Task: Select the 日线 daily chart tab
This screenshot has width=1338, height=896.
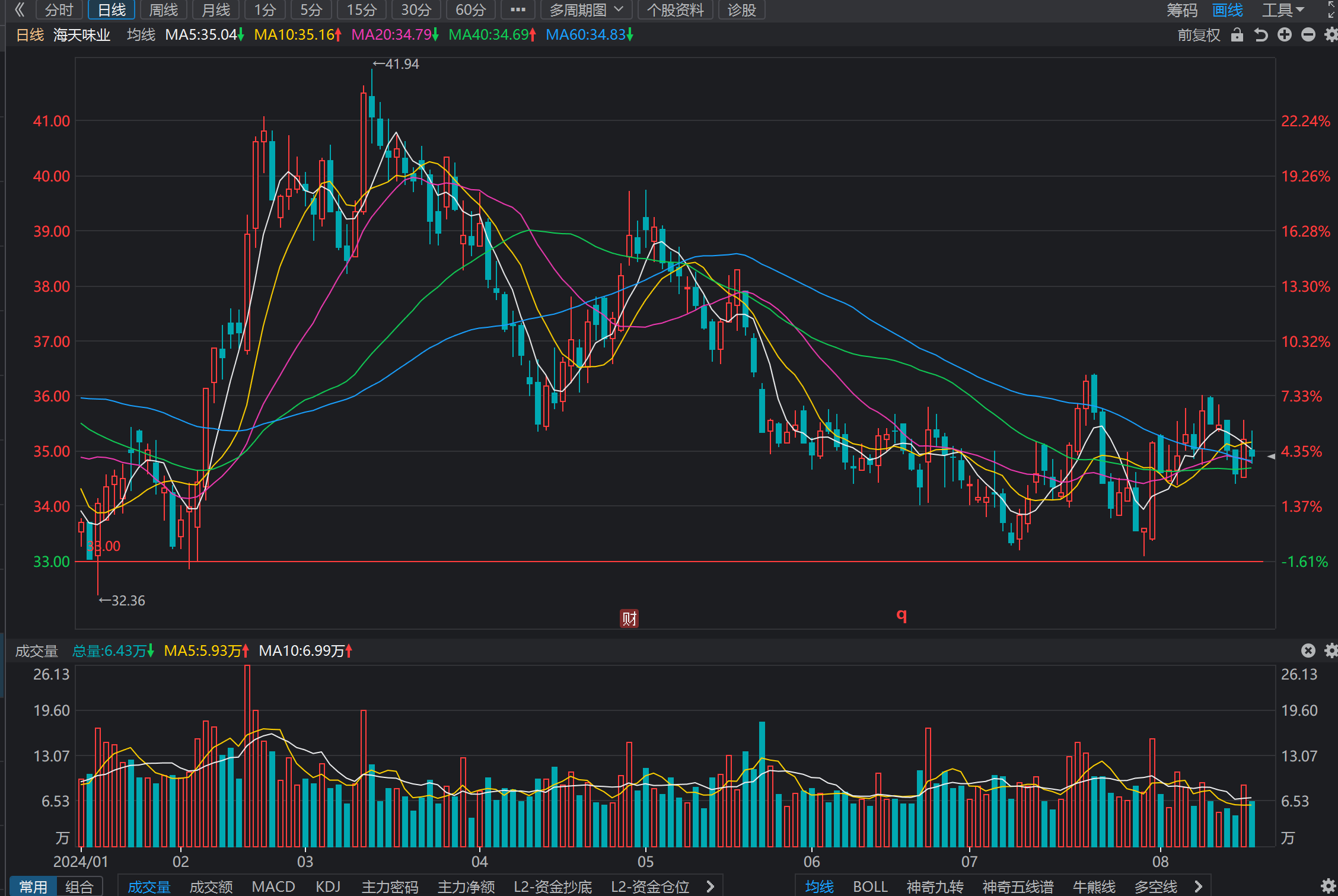Action: click(111, 9)
